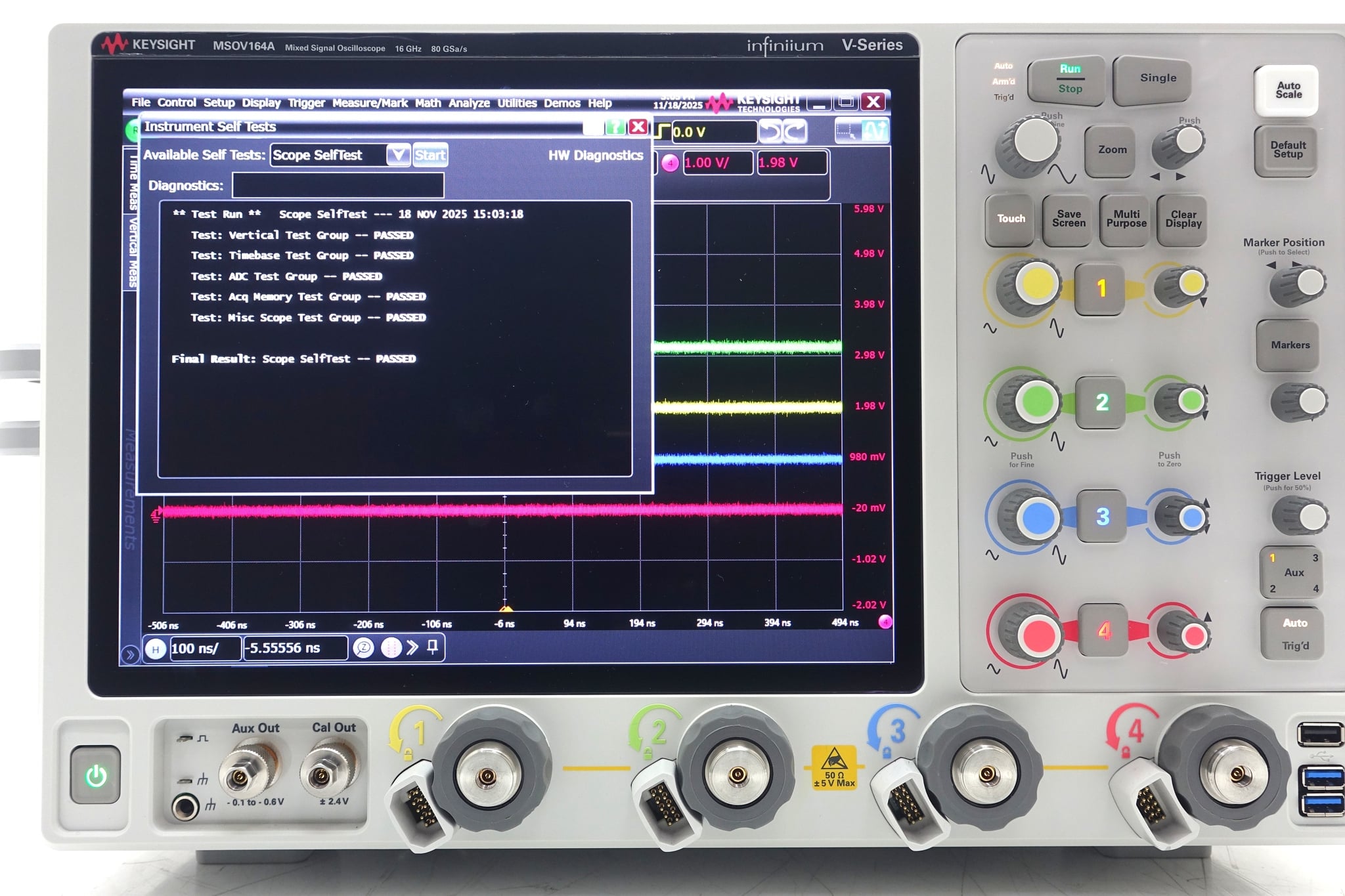Open the File menu

(141, 102)
